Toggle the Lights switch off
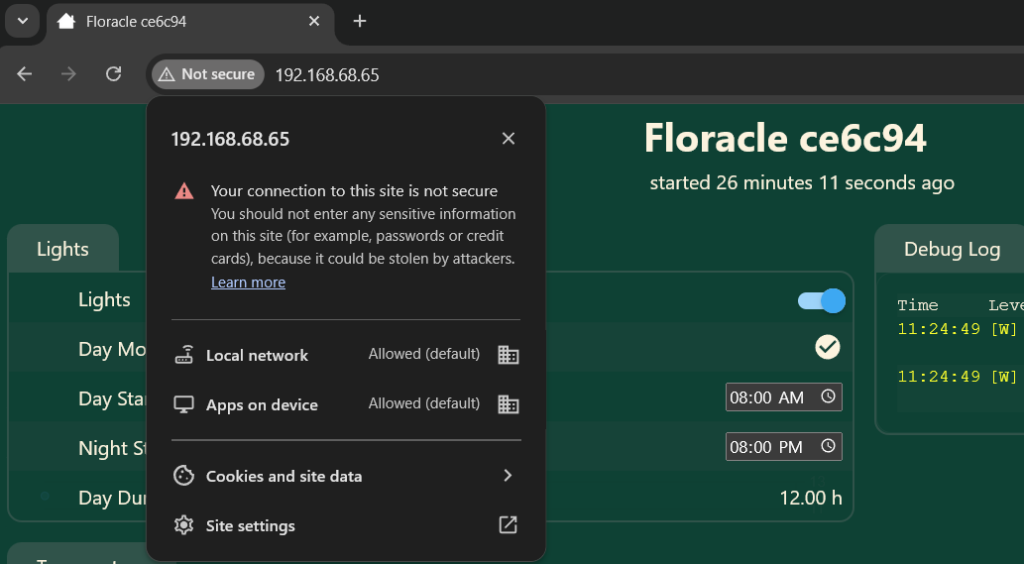Image resolution: width=1024 pixels, height=564 pixels. (x=822, y=301)
